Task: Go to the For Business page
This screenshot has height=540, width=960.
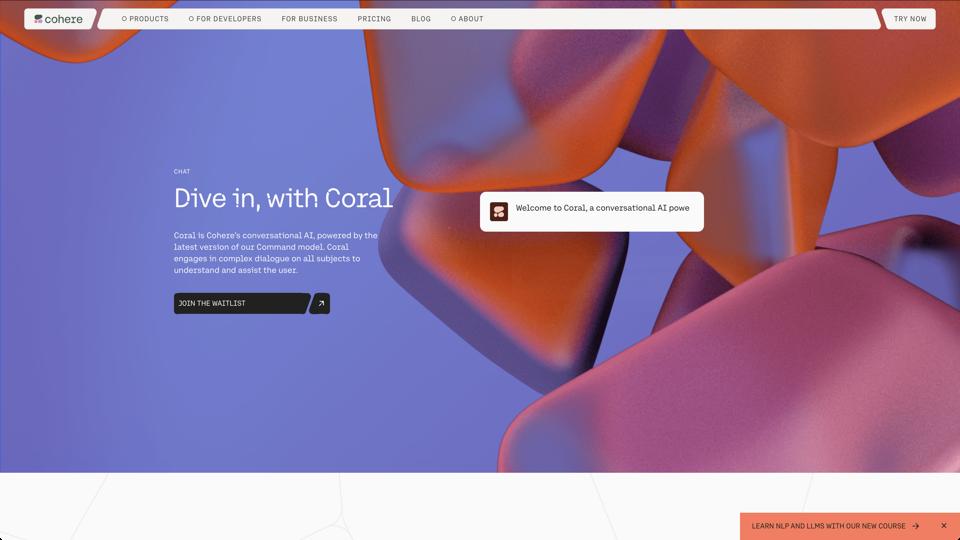Action: pos(309,19)
